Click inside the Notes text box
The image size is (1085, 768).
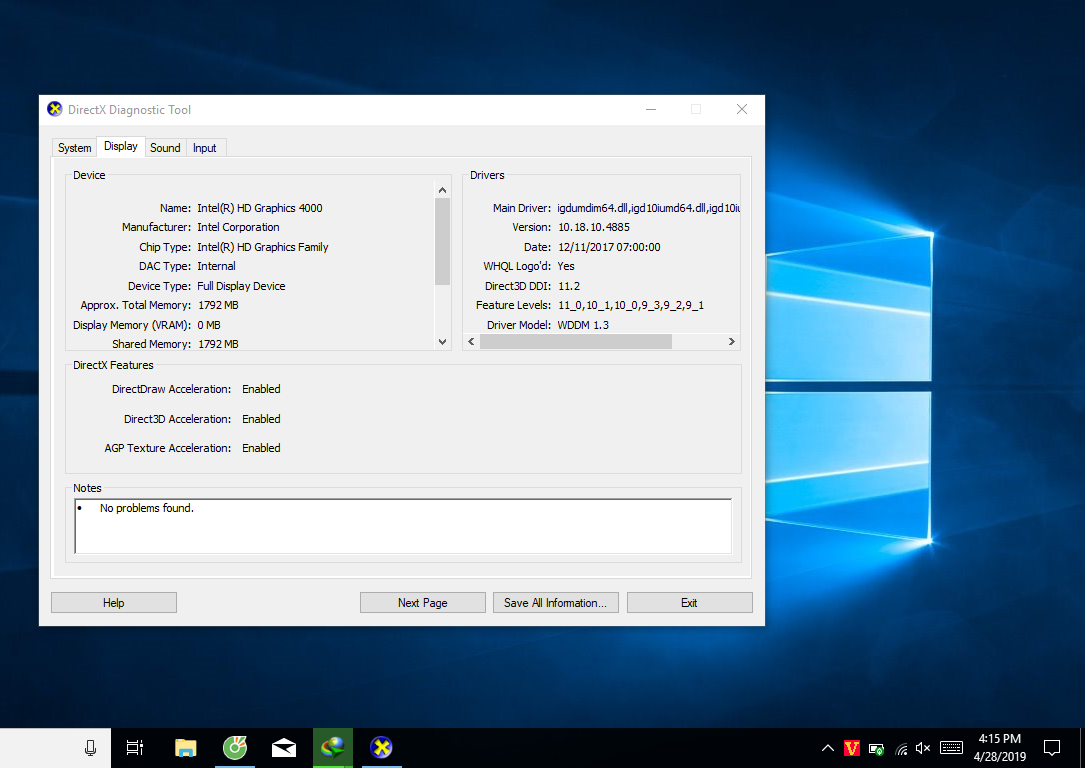403,526
